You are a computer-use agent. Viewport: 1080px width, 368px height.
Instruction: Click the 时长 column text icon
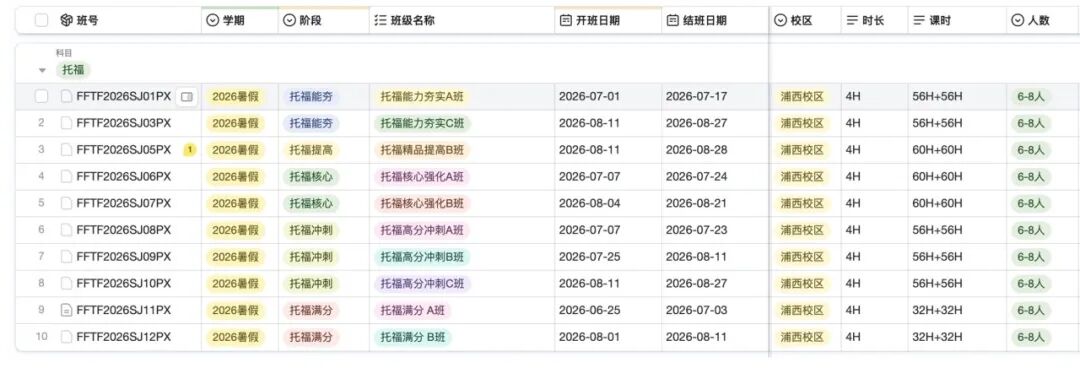point(852,21)
